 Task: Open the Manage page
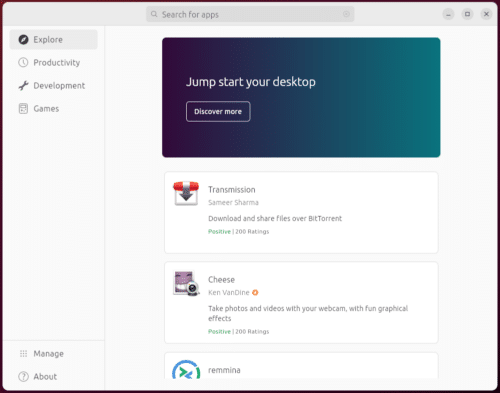(54, 354)
